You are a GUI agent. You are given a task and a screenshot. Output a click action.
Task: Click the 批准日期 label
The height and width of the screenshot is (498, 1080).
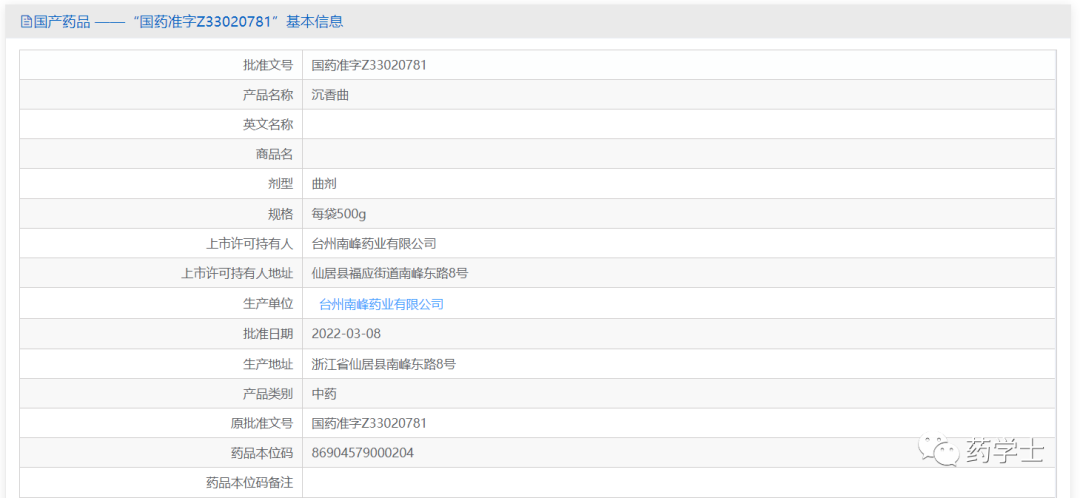point(269,333)
